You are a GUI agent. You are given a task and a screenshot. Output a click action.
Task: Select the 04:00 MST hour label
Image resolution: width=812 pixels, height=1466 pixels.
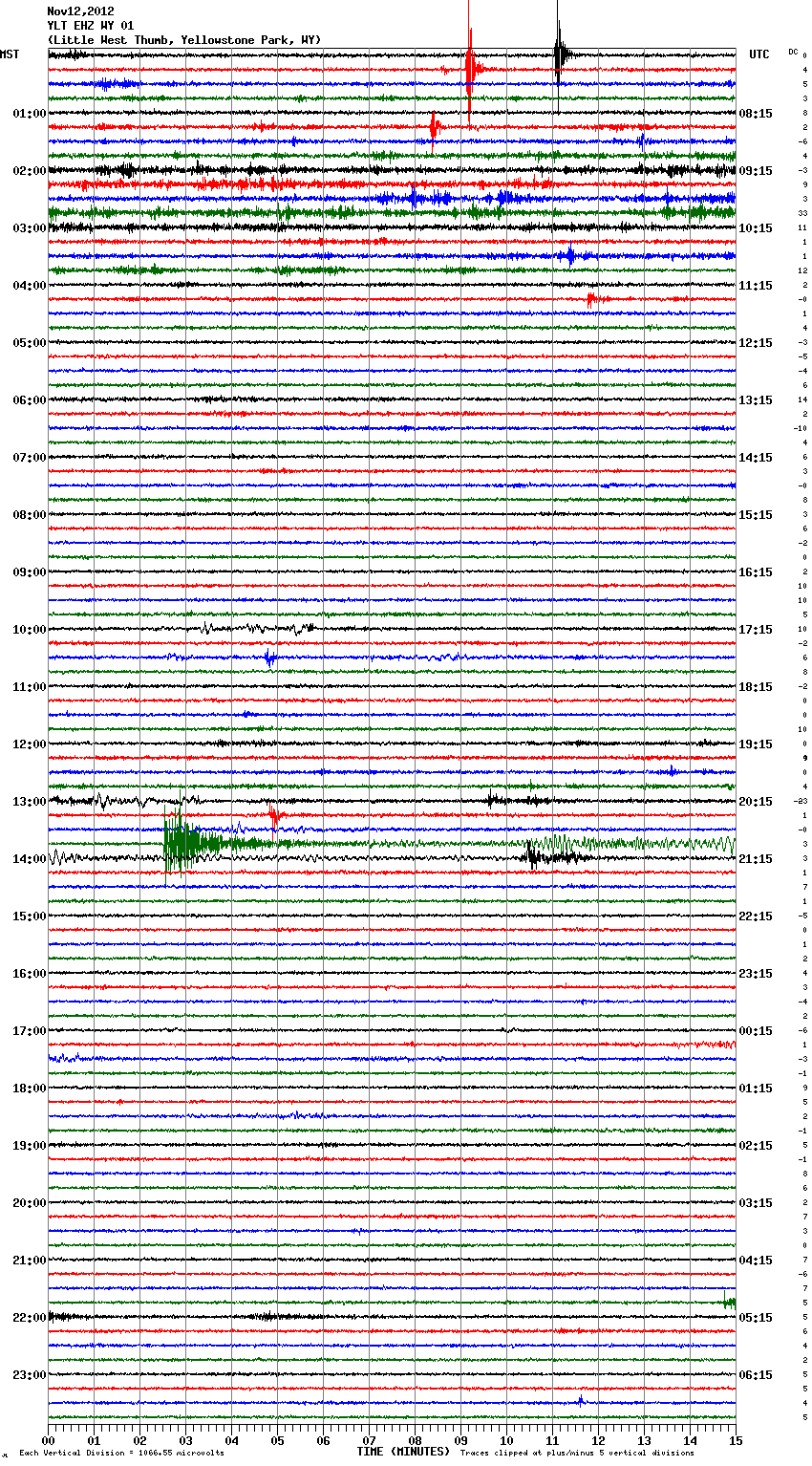[30, 286]
